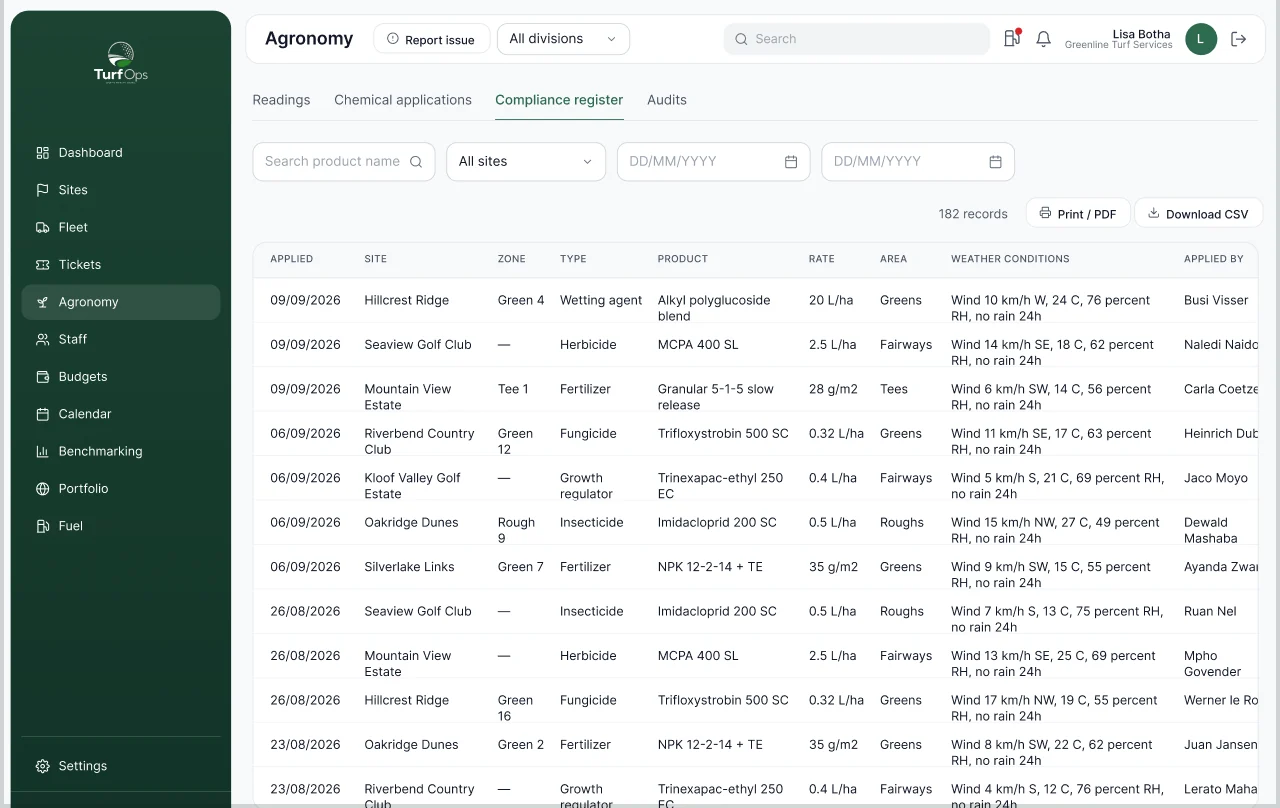Click the first DD/MM/YYYY date field
The height and width of the screenshot is (808, 1280).
coord(713,162)
